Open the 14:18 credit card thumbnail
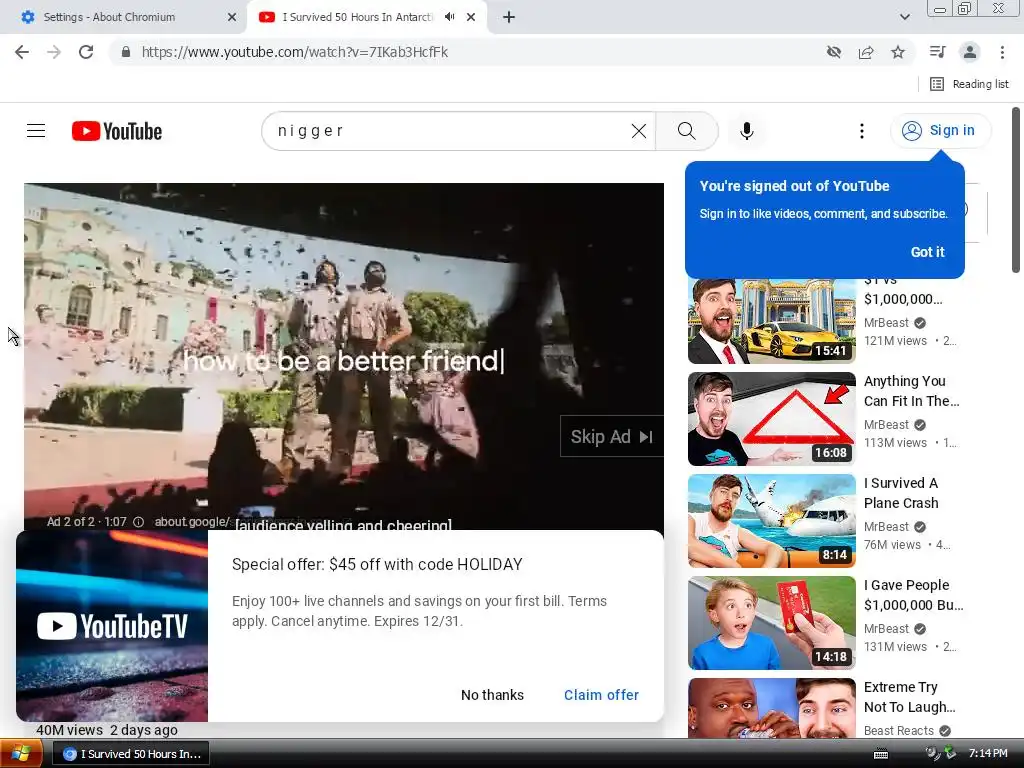Viewport: 1024px width, 768px height. point(771,622)
